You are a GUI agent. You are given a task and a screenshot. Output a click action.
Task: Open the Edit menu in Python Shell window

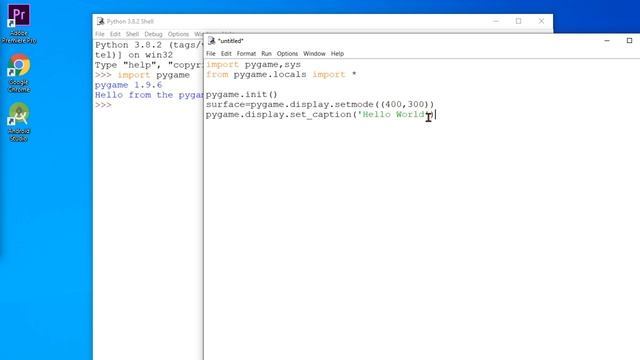point(115,34)
